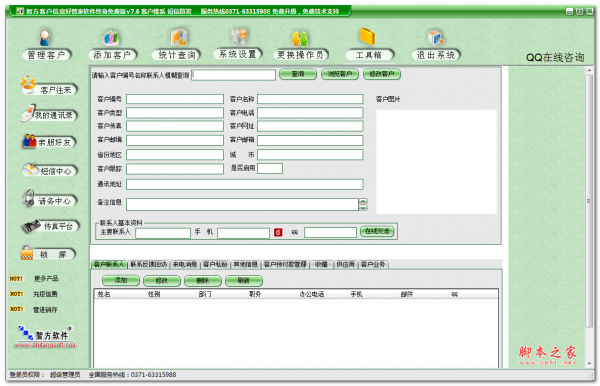Click the right-side vertical scrollbar
This screenshot has width=600, height=386.
click(x=589, y=201)
